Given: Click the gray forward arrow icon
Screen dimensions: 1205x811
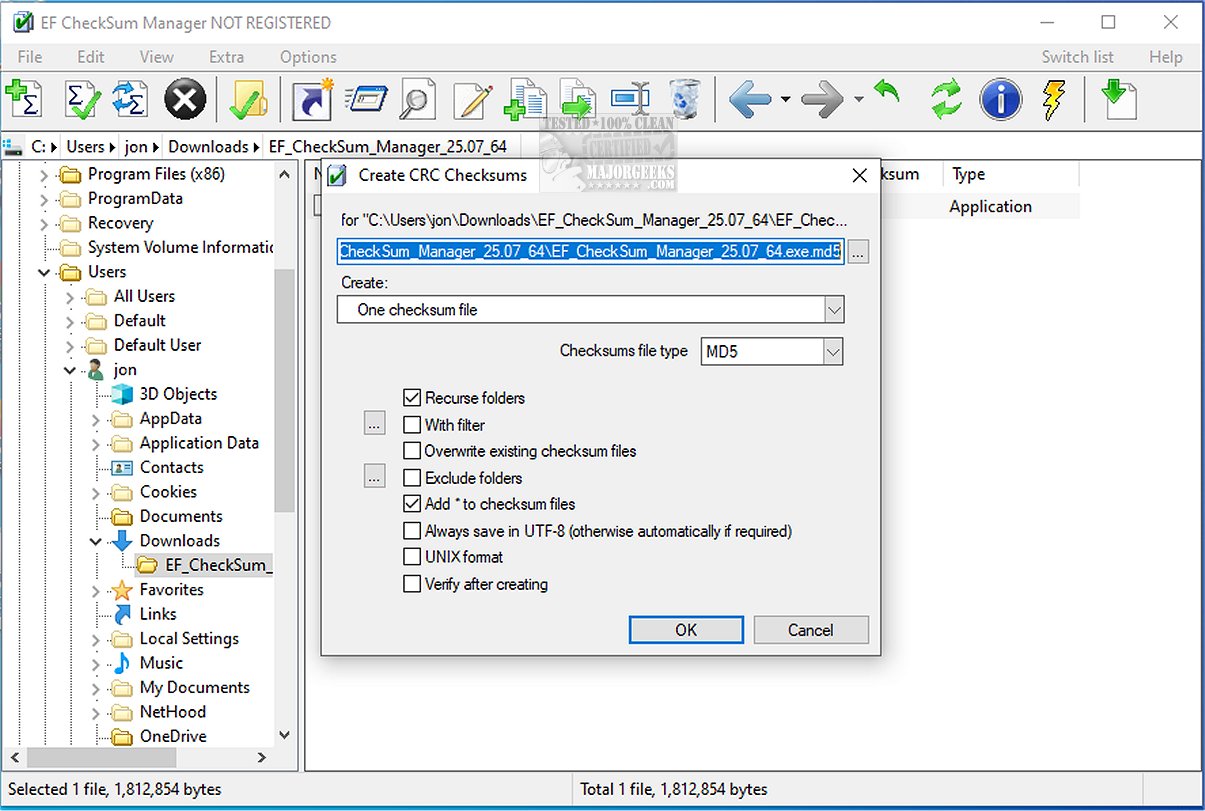Looking at the screenshot, I should (x=823, y=99).
